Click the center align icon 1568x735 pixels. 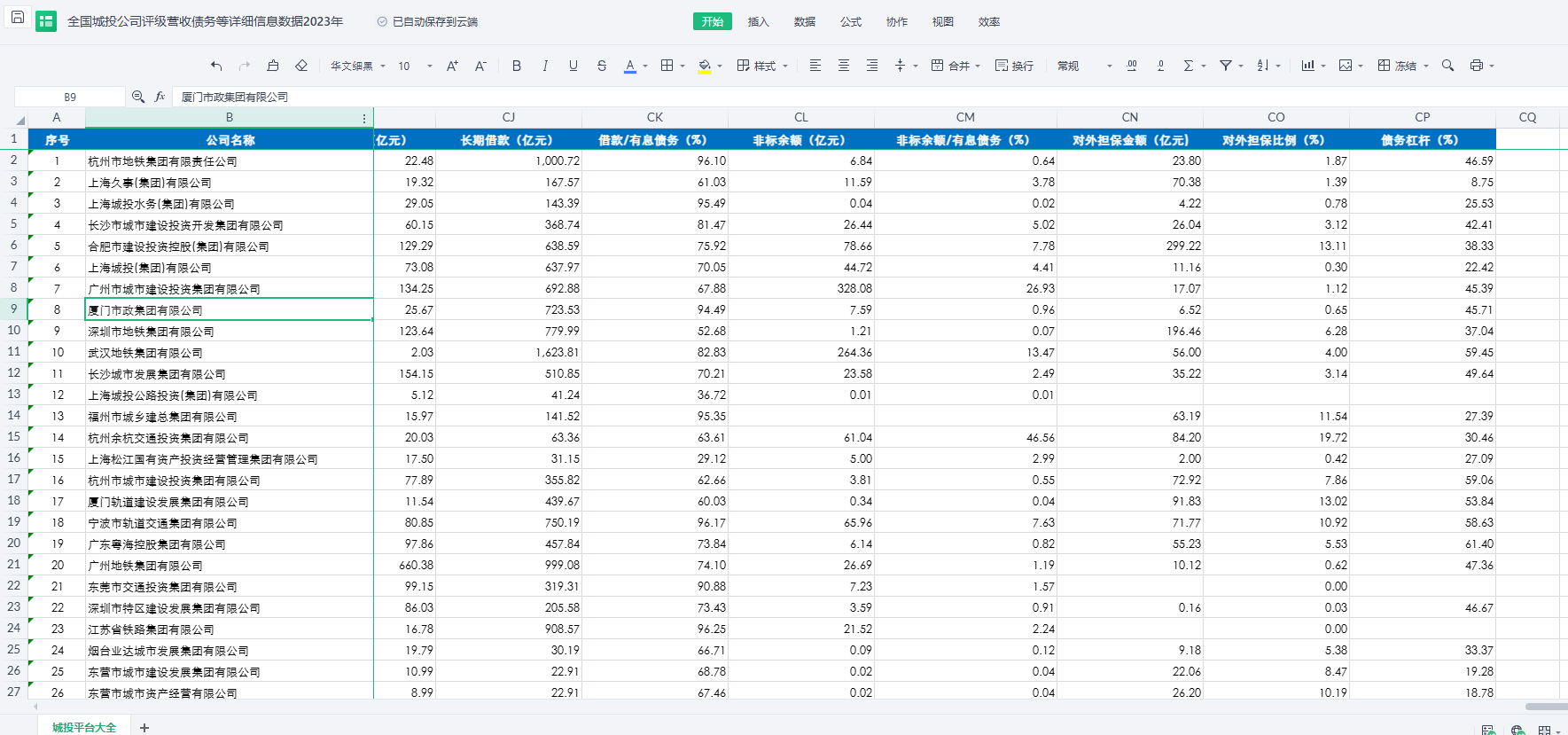(x=844, y=66)
